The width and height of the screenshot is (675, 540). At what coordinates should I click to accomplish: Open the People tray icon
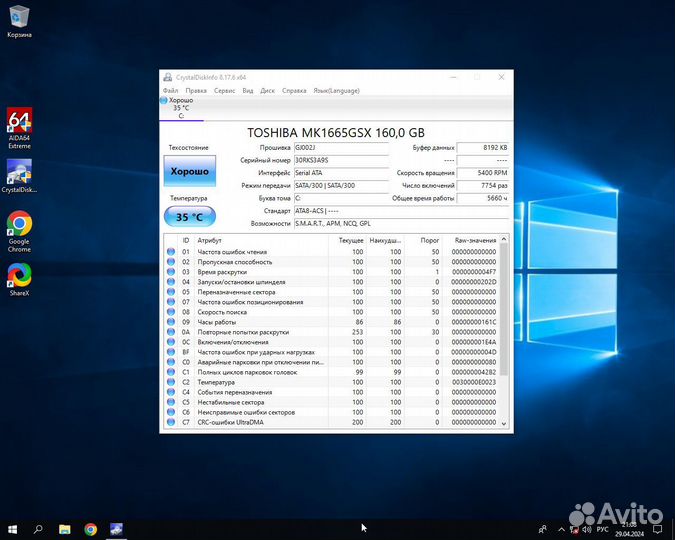[x=542, y=529]
